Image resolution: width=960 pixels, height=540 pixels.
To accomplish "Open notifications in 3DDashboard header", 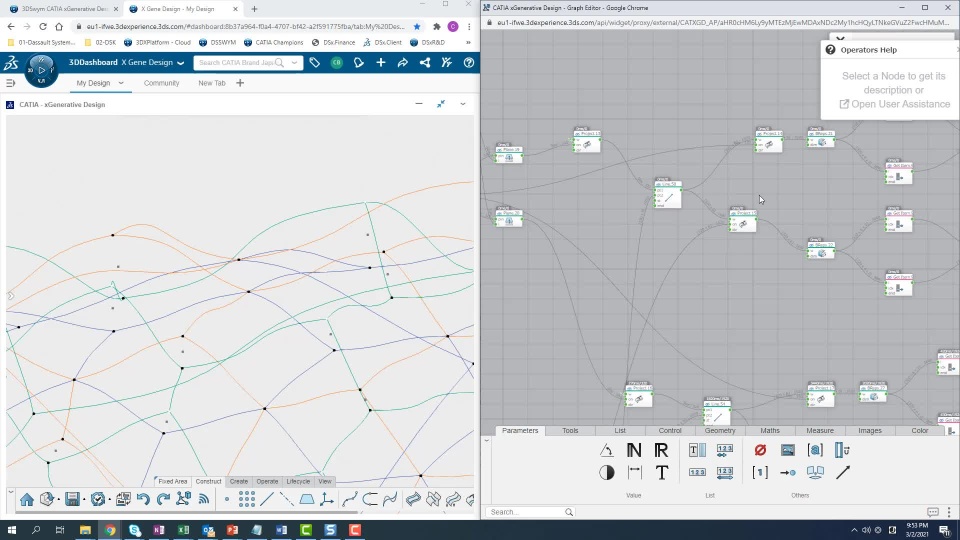I will pos(359,62).
